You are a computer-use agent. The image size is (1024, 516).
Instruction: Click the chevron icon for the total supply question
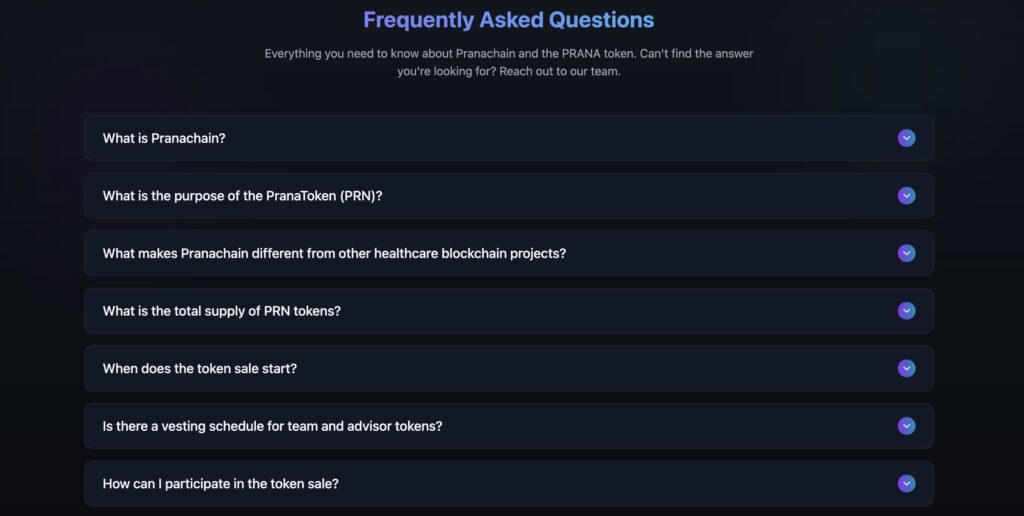tap(906, 311)
